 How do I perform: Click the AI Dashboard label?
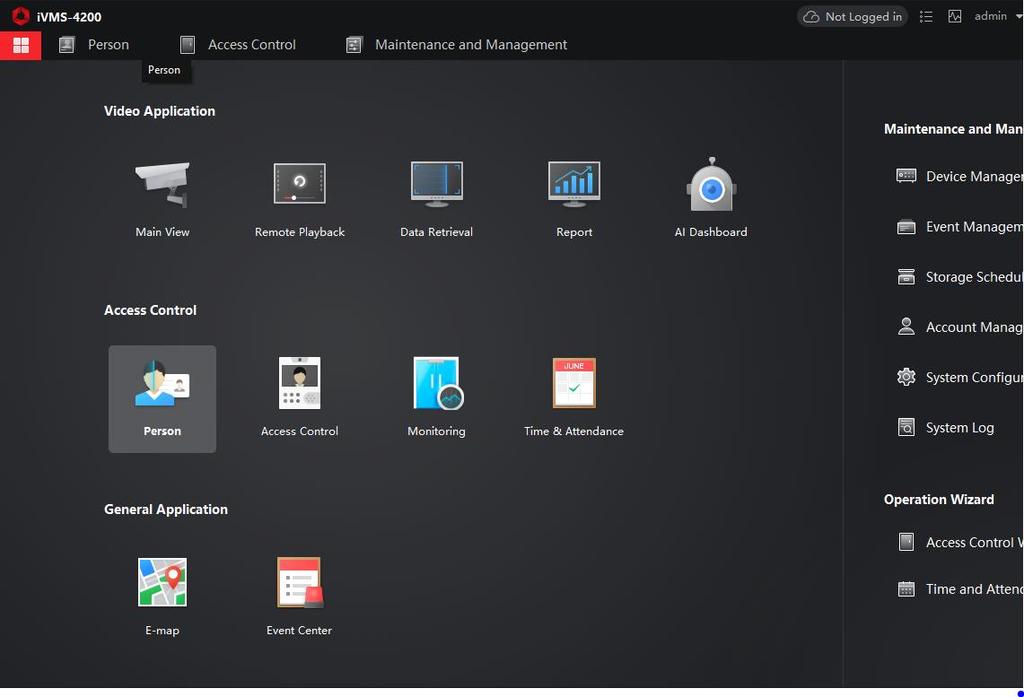(x=711, y=232)
